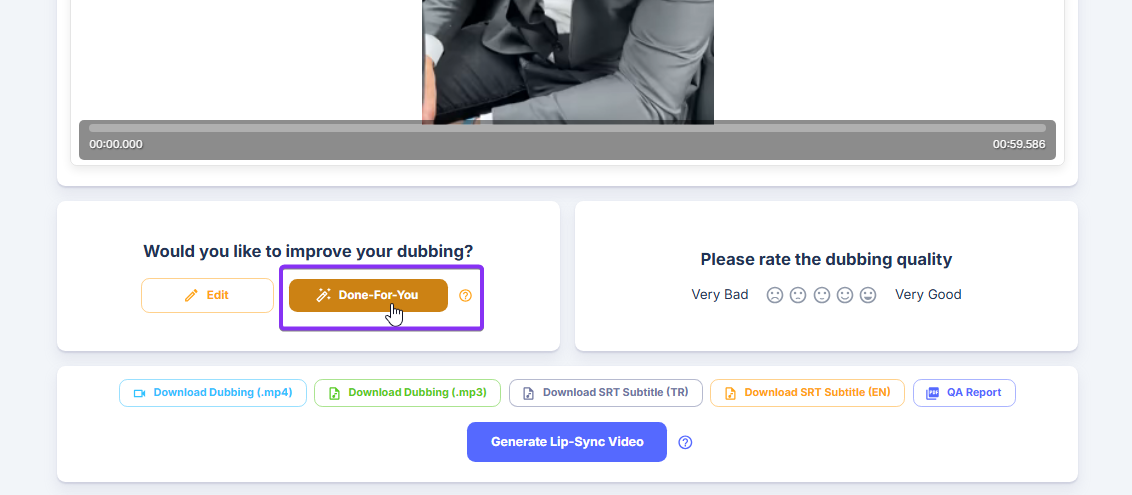Viewport: 1132px width, 495px height.
Task: Open help icon beside Done-For-You button
Action: tap(465, 296)
